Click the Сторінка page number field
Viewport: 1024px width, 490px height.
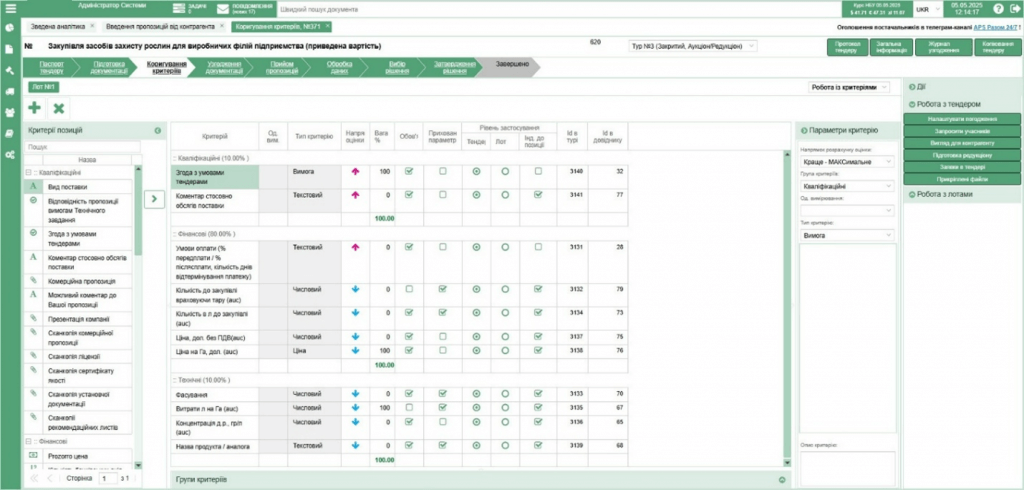[x=106, y=478]
